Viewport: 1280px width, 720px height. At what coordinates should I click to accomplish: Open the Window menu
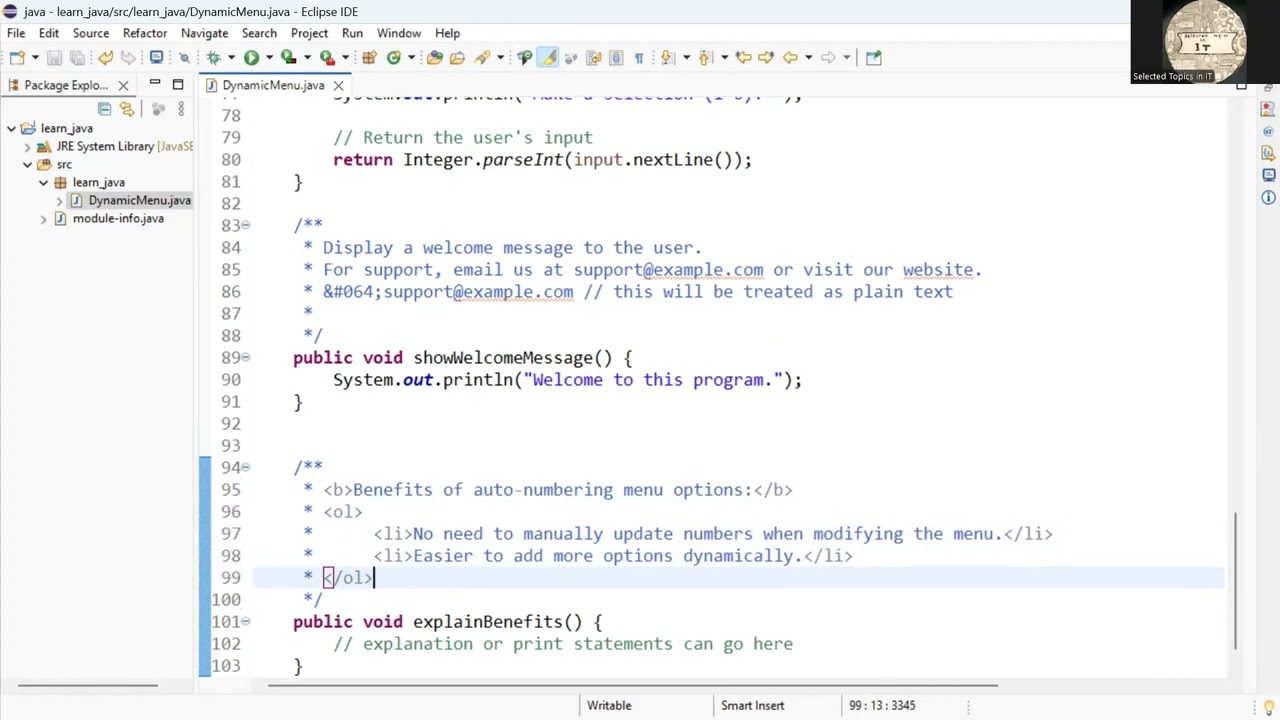(399, 33)
